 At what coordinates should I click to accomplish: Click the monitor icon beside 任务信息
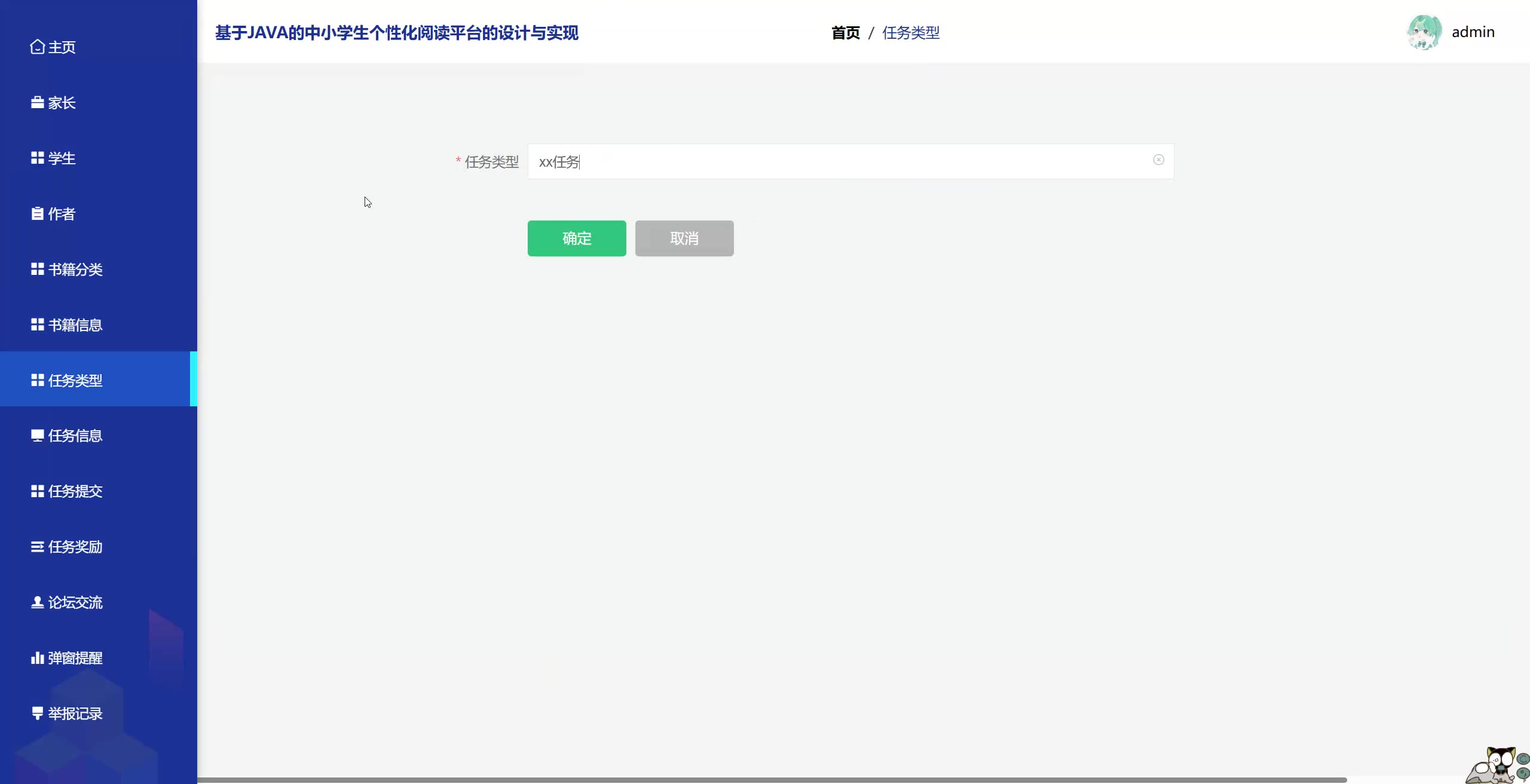(x=37, y=436)
